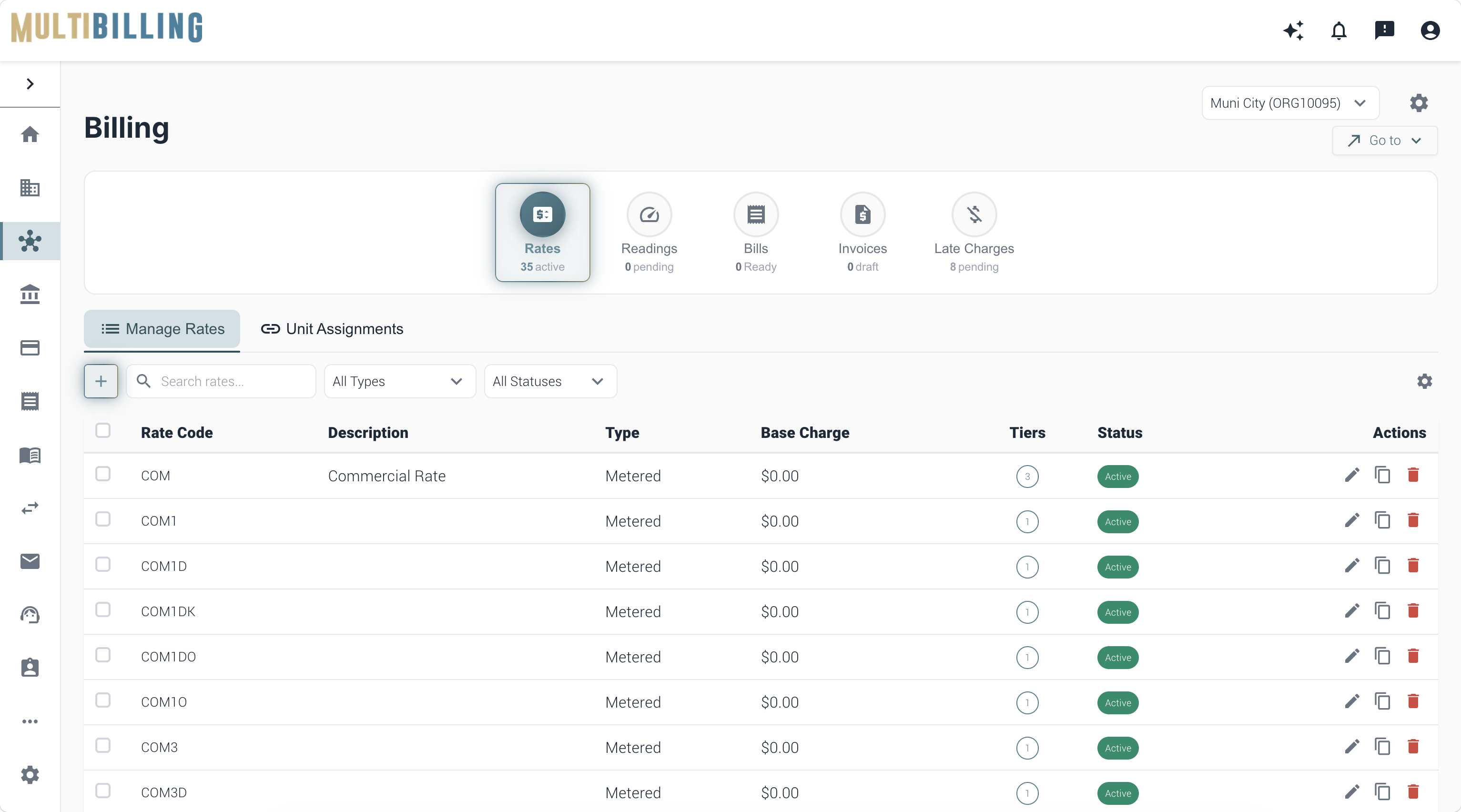1461x812 pixels.
Task: Toggle the select-all rates checkbox
Action: [x=102, y=430]
